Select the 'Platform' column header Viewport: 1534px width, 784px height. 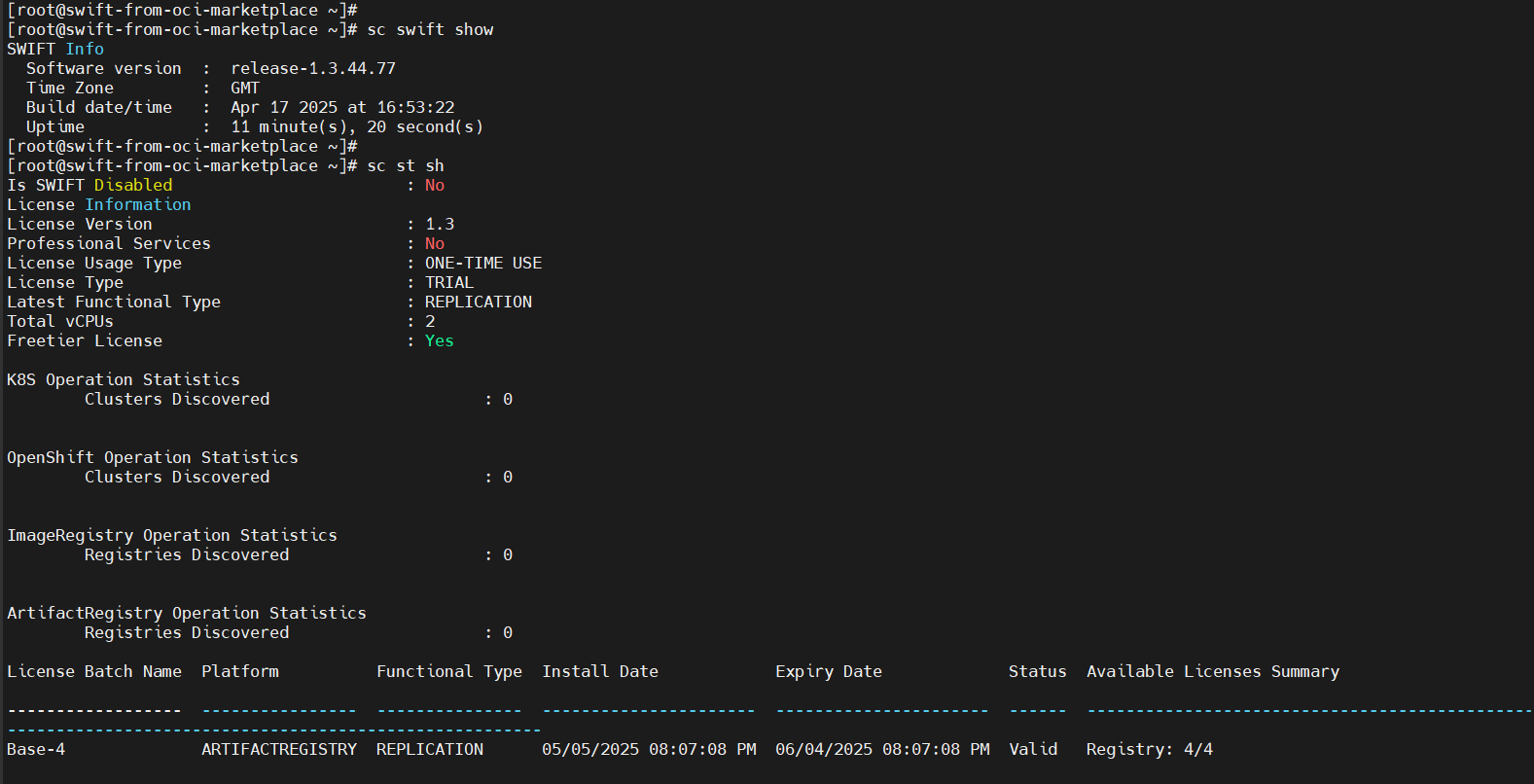[240, 671]
